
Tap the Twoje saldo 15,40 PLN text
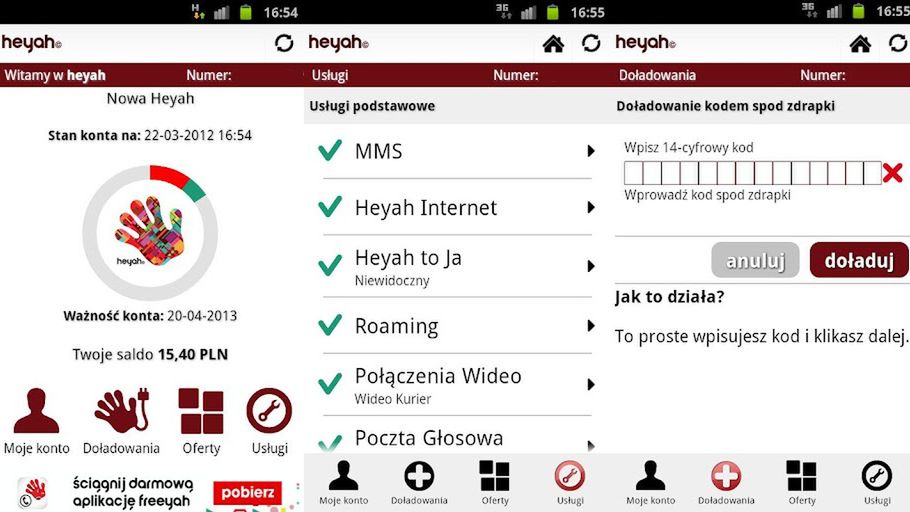point(150,355)
